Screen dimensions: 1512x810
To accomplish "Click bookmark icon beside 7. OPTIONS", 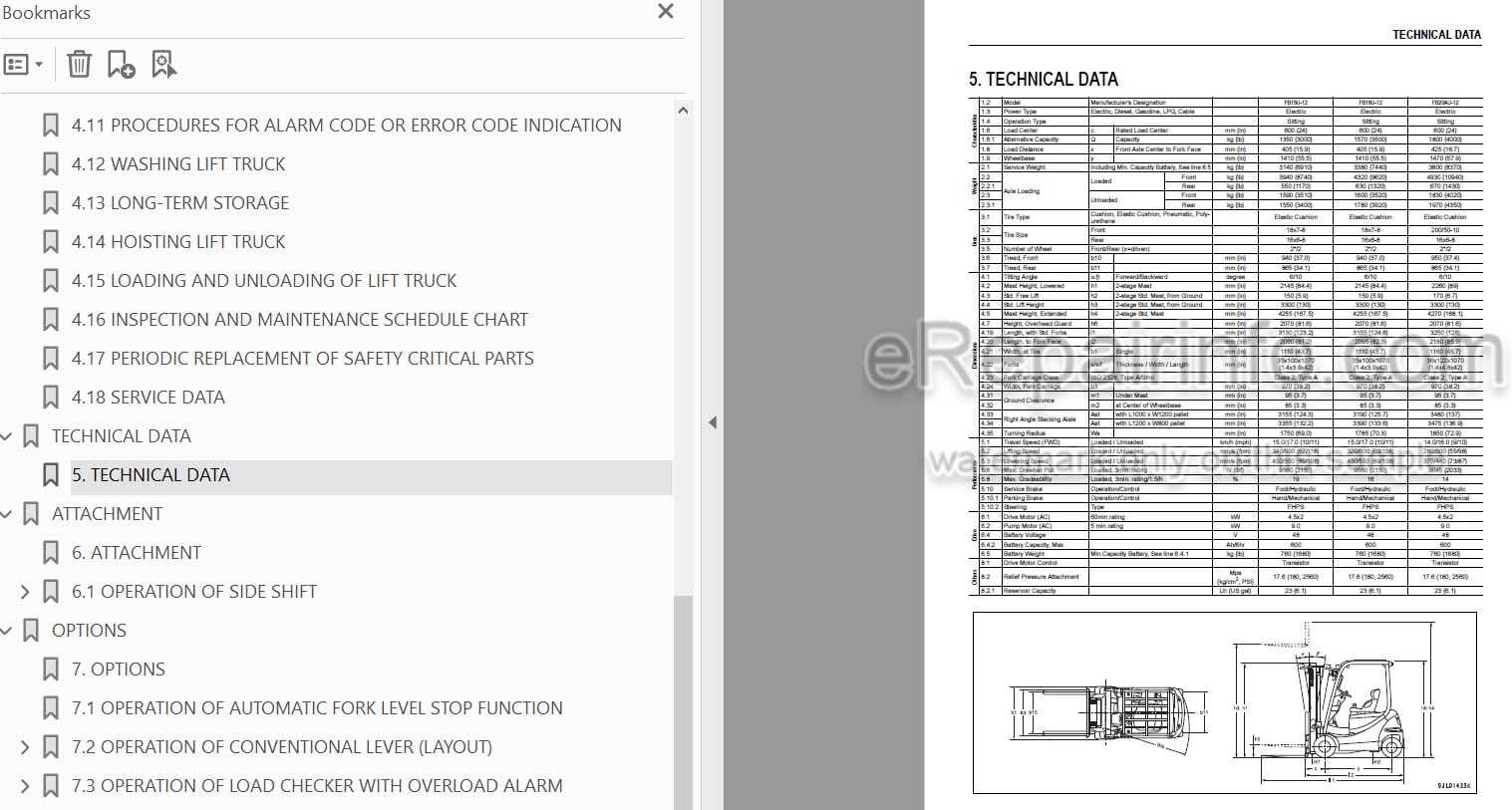I will point(50,670).
